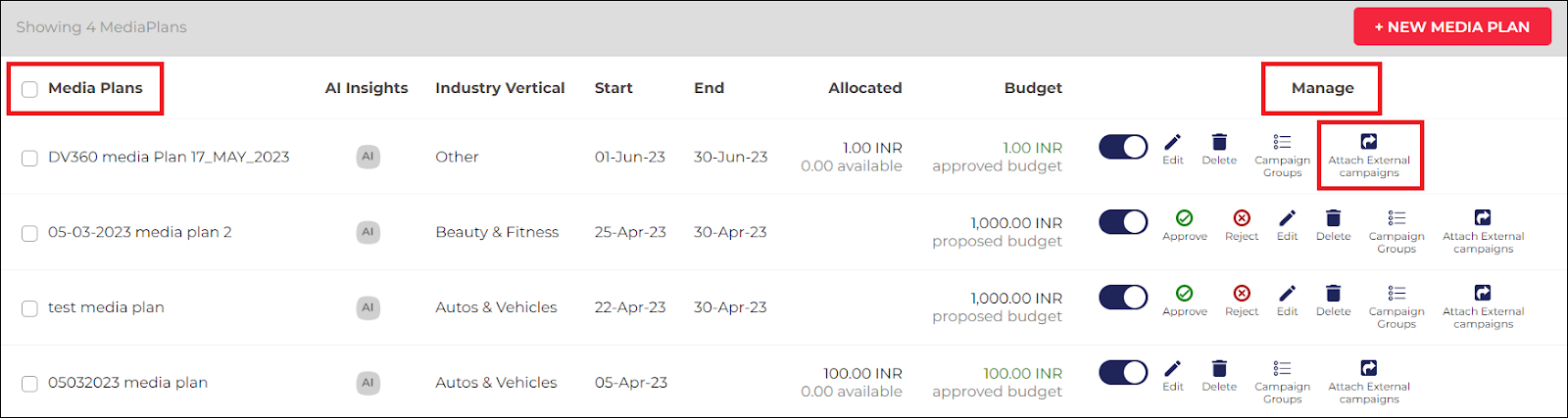Create a new media plan
Viewport: 1568px width, 418px height.
tap(1451, 26)
